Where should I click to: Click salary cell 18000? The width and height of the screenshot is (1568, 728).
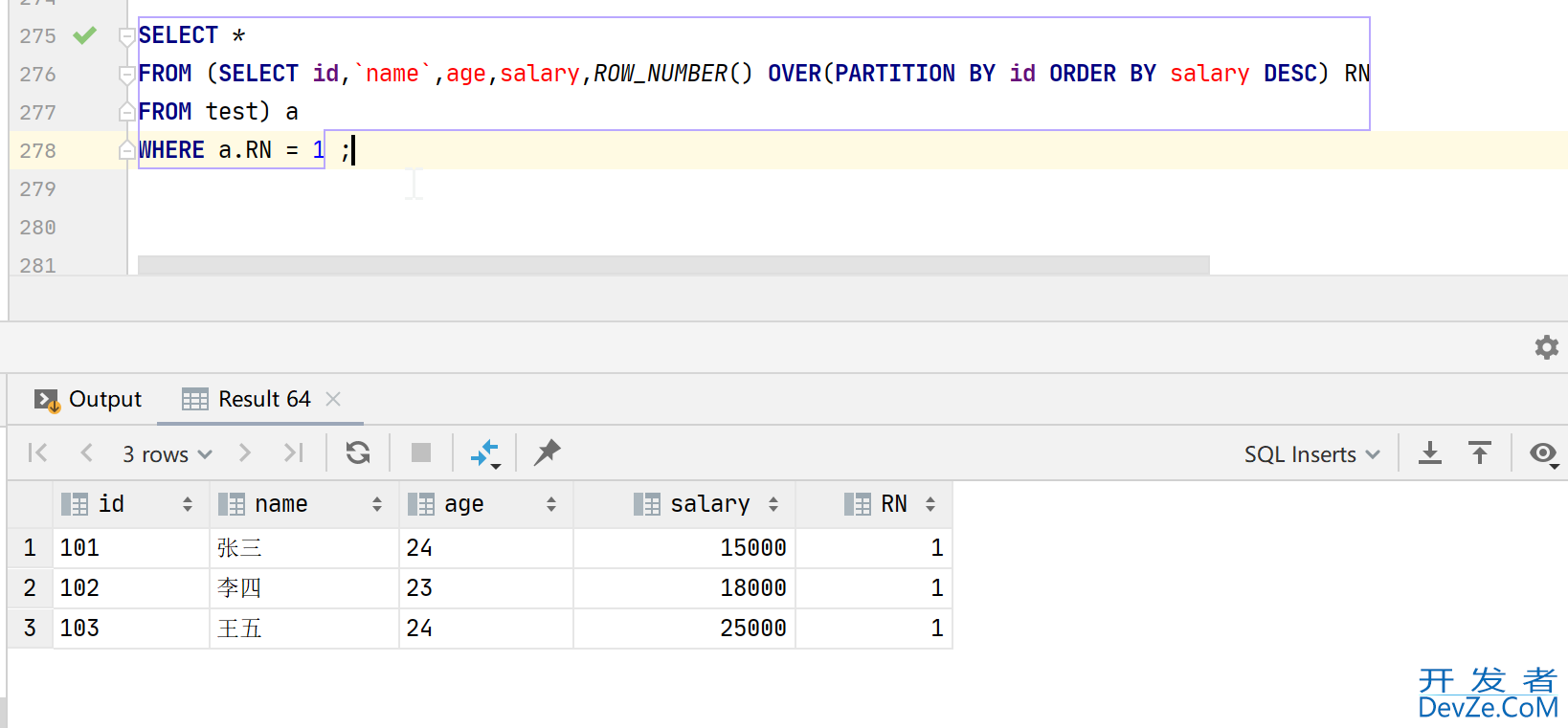[684, 588]
